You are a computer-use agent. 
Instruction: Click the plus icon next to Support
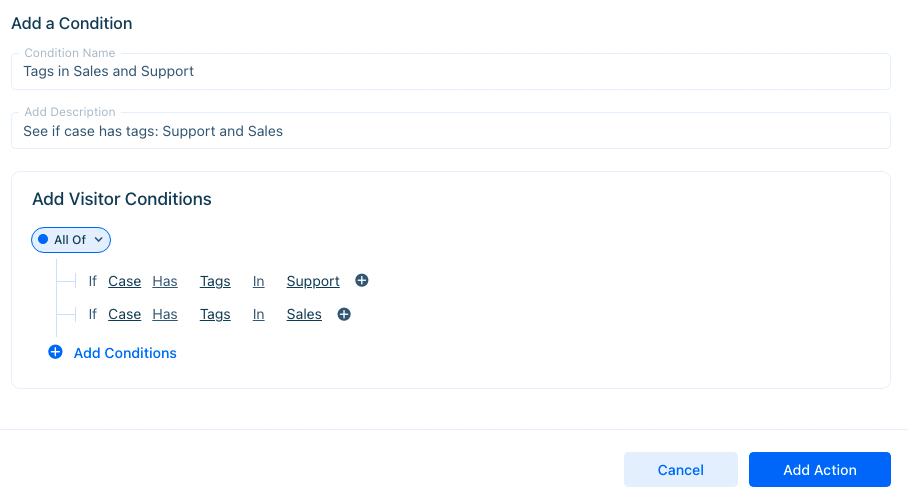point(362,281)
